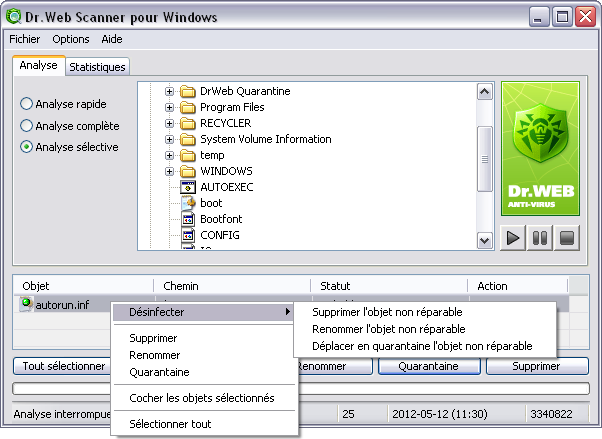The height and width of the screenshot is (439, 602).
Task: Select the Bootfont tree item label
Action: tap(221, 219)
